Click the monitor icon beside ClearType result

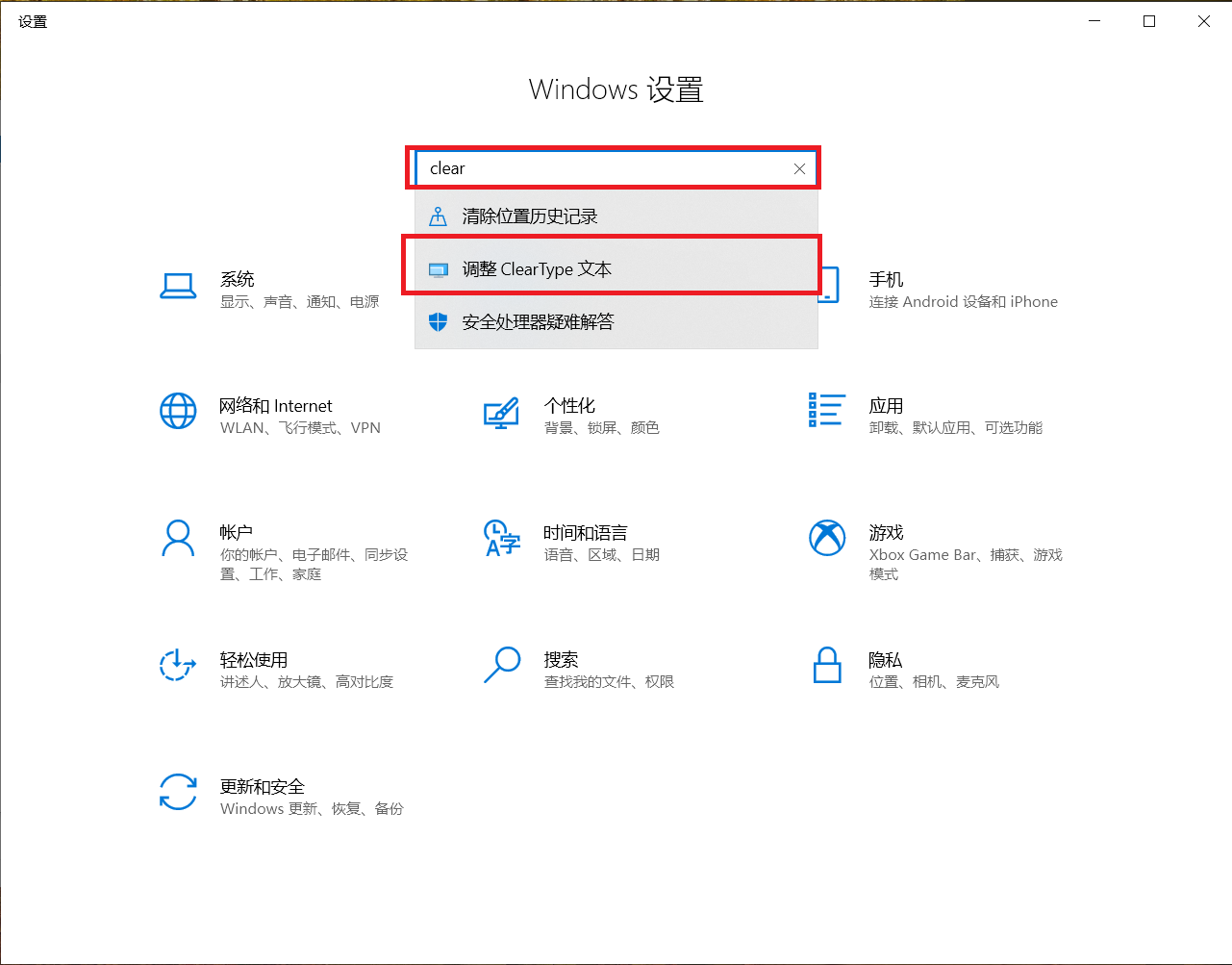point(439,269)
